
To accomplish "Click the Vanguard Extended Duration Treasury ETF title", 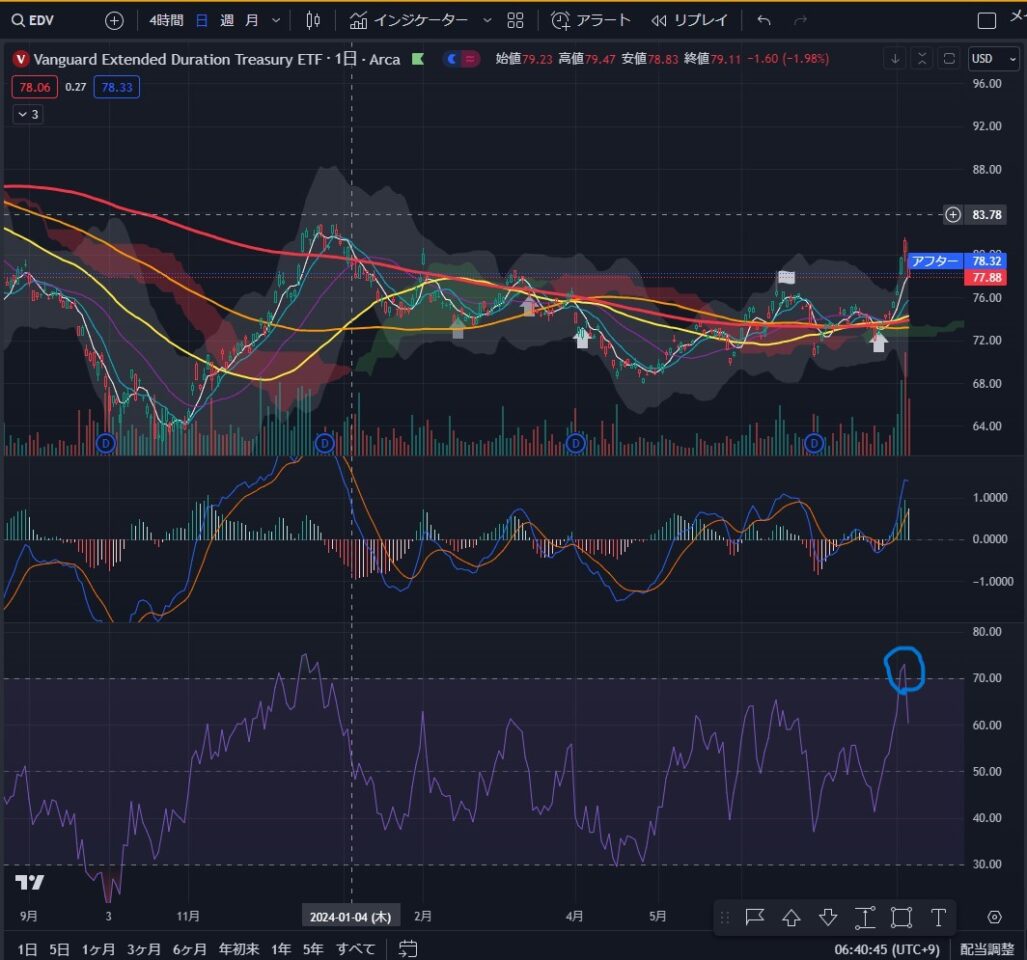I will pos(177,60).
